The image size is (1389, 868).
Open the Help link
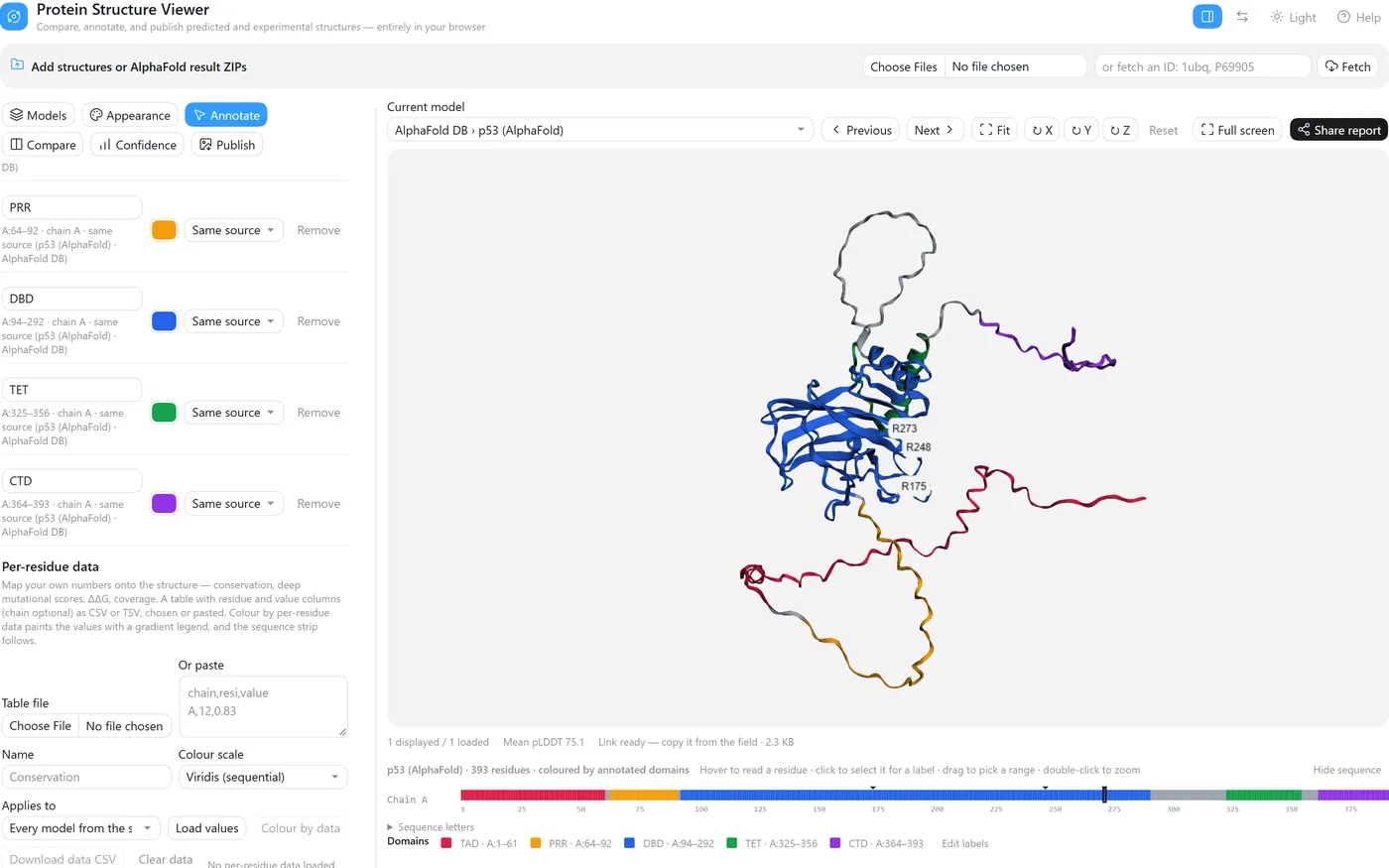click(x=1358, y=17)
